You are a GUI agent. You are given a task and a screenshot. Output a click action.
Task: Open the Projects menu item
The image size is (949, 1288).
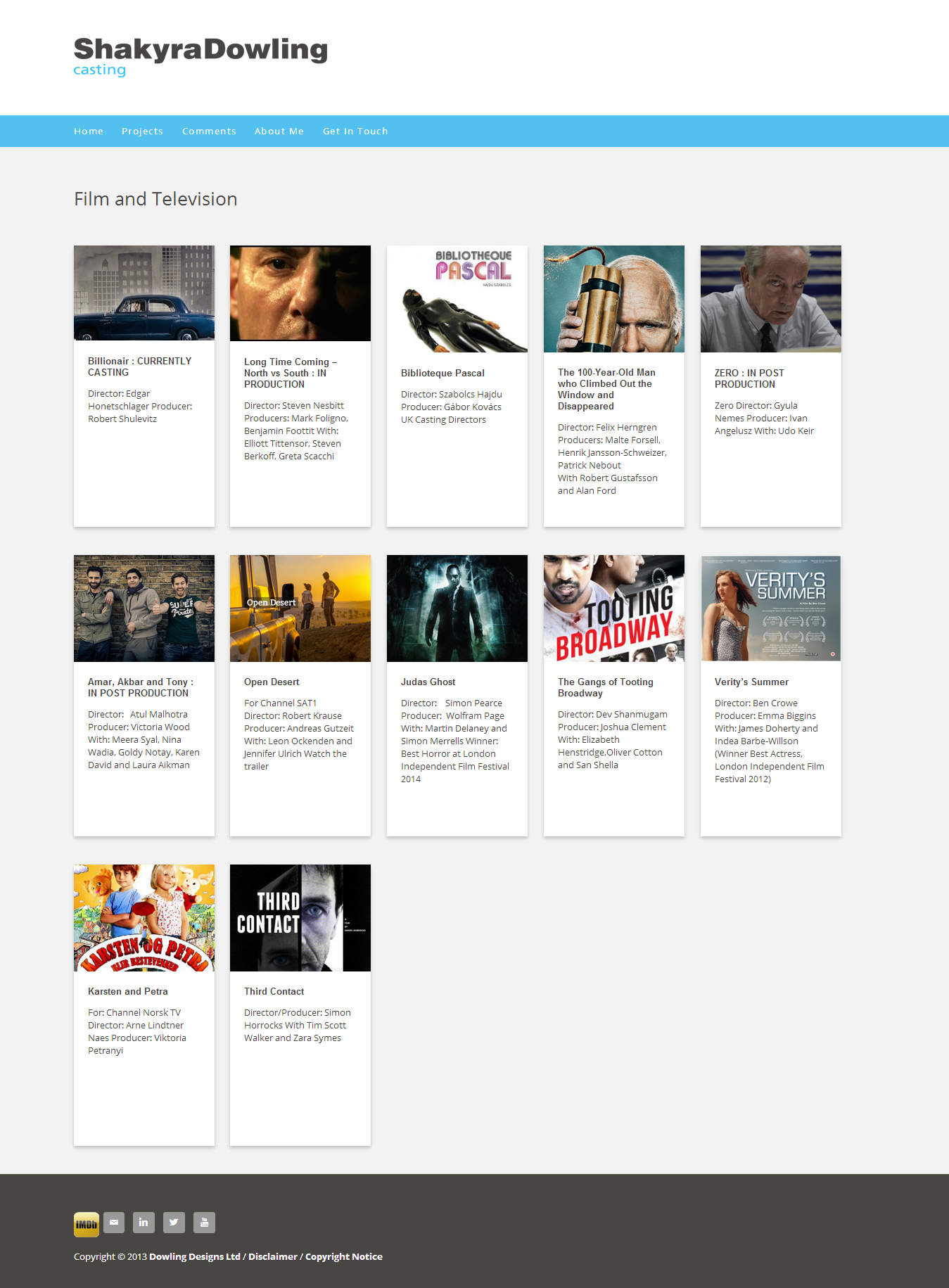point(142,132)
